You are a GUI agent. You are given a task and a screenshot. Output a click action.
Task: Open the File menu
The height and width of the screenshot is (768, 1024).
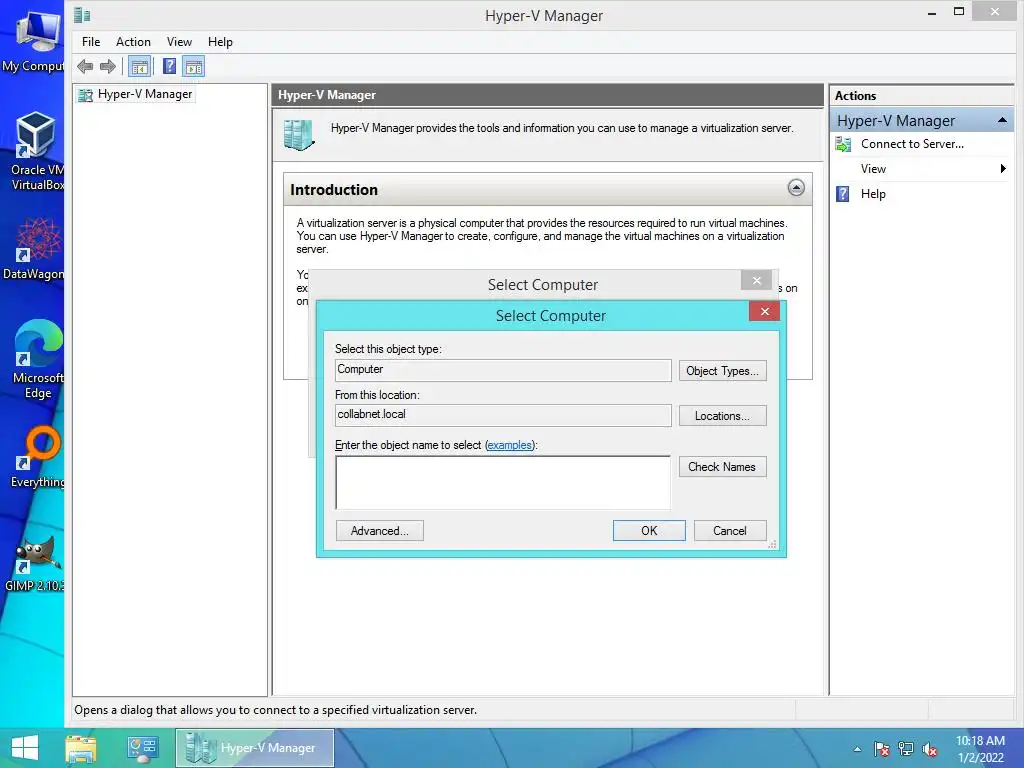(x=91, y=42)
